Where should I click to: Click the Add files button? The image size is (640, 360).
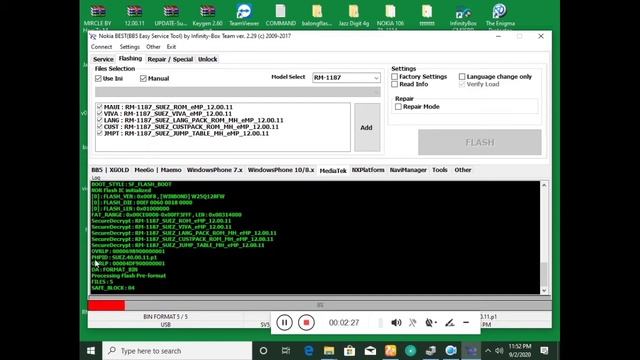click(x=367, y=127)
